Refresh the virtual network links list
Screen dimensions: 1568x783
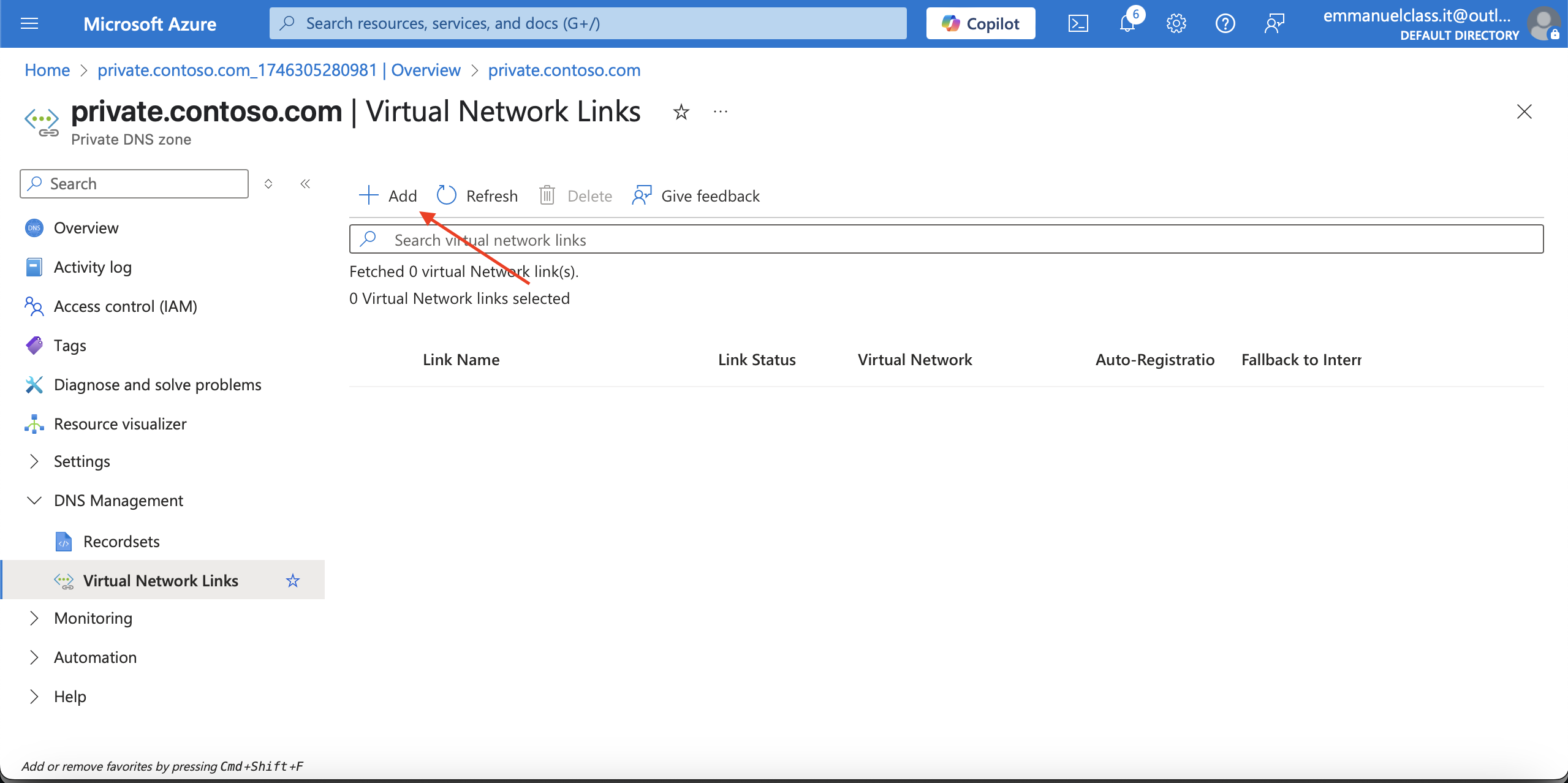click(x=477, y=195)
